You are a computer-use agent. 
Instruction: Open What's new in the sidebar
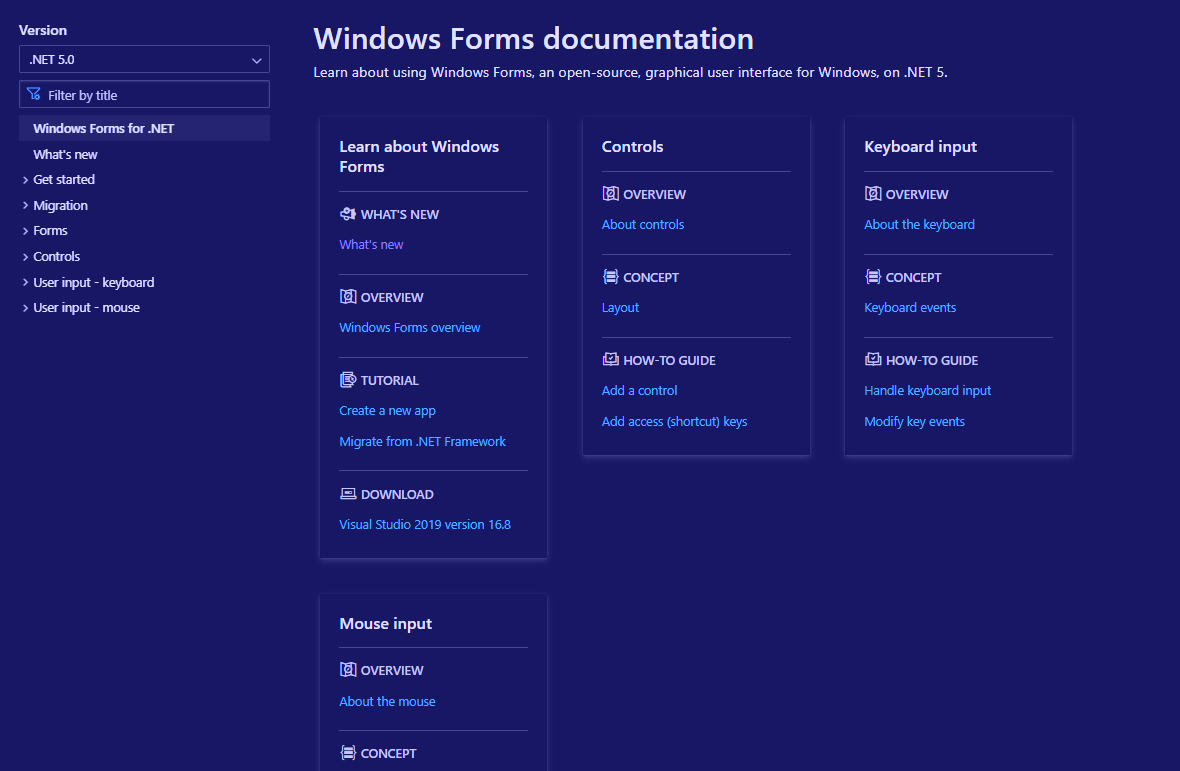65,154
